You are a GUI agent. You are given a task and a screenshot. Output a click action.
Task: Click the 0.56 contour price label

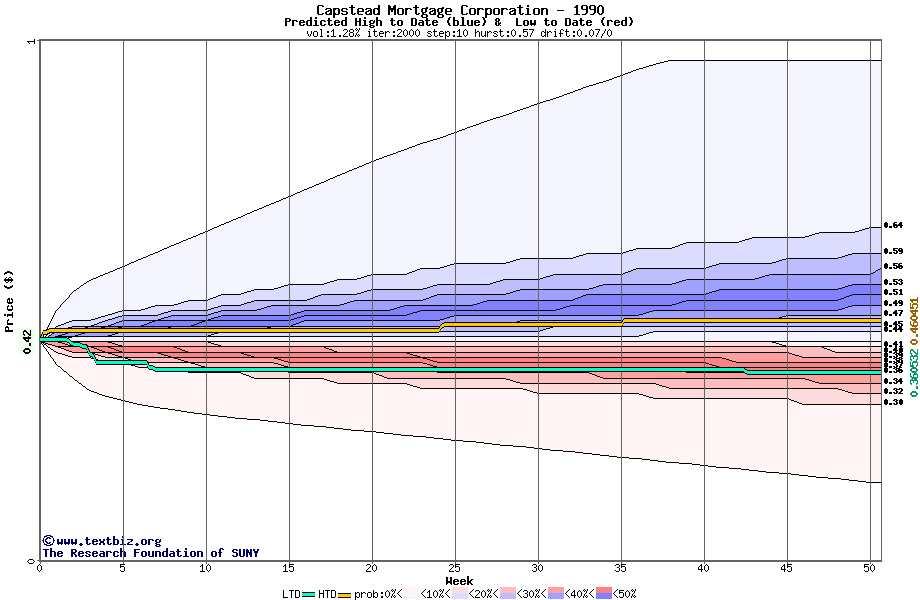point(894,266)
